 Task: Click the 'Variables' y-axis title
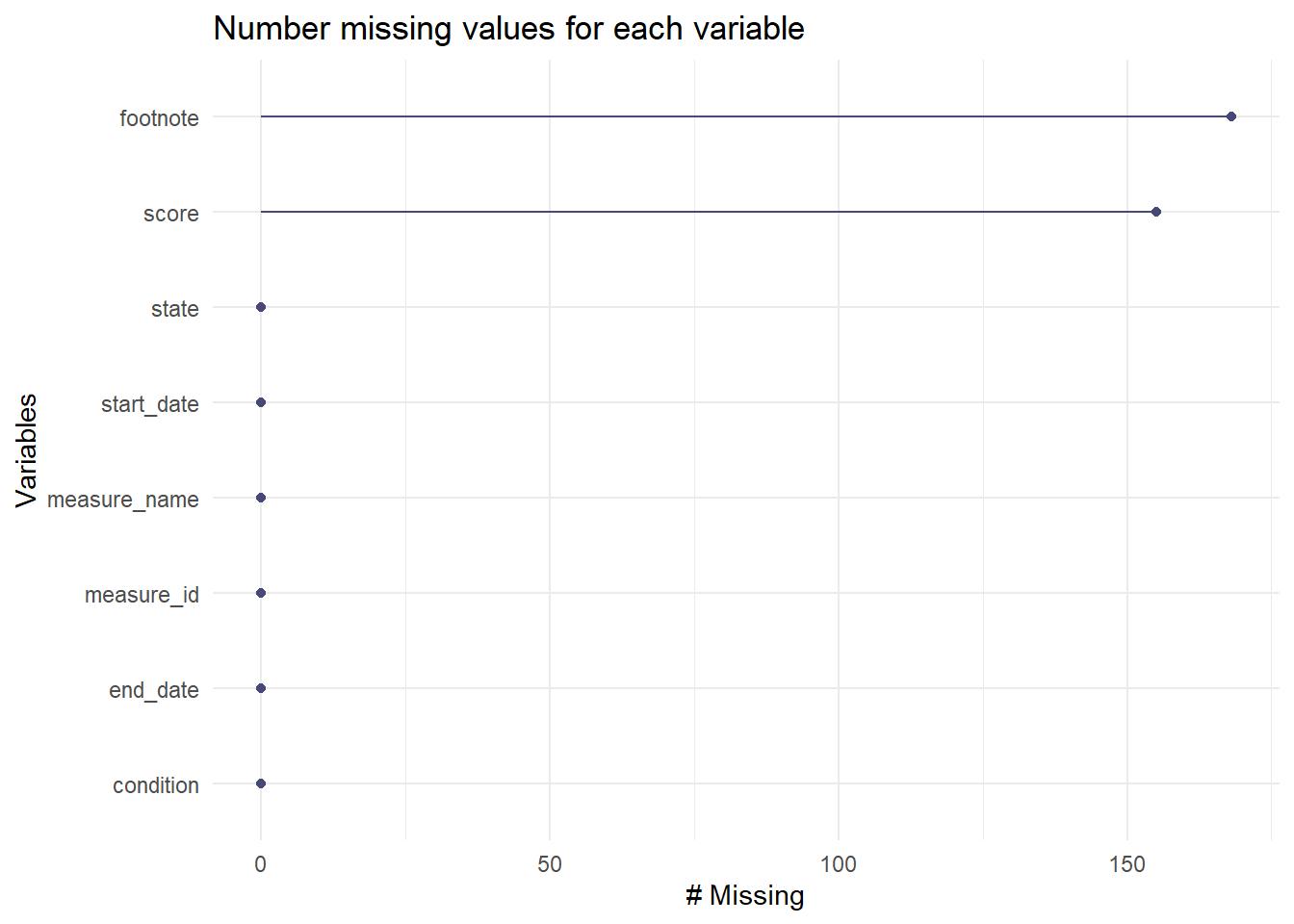[26, 449]
